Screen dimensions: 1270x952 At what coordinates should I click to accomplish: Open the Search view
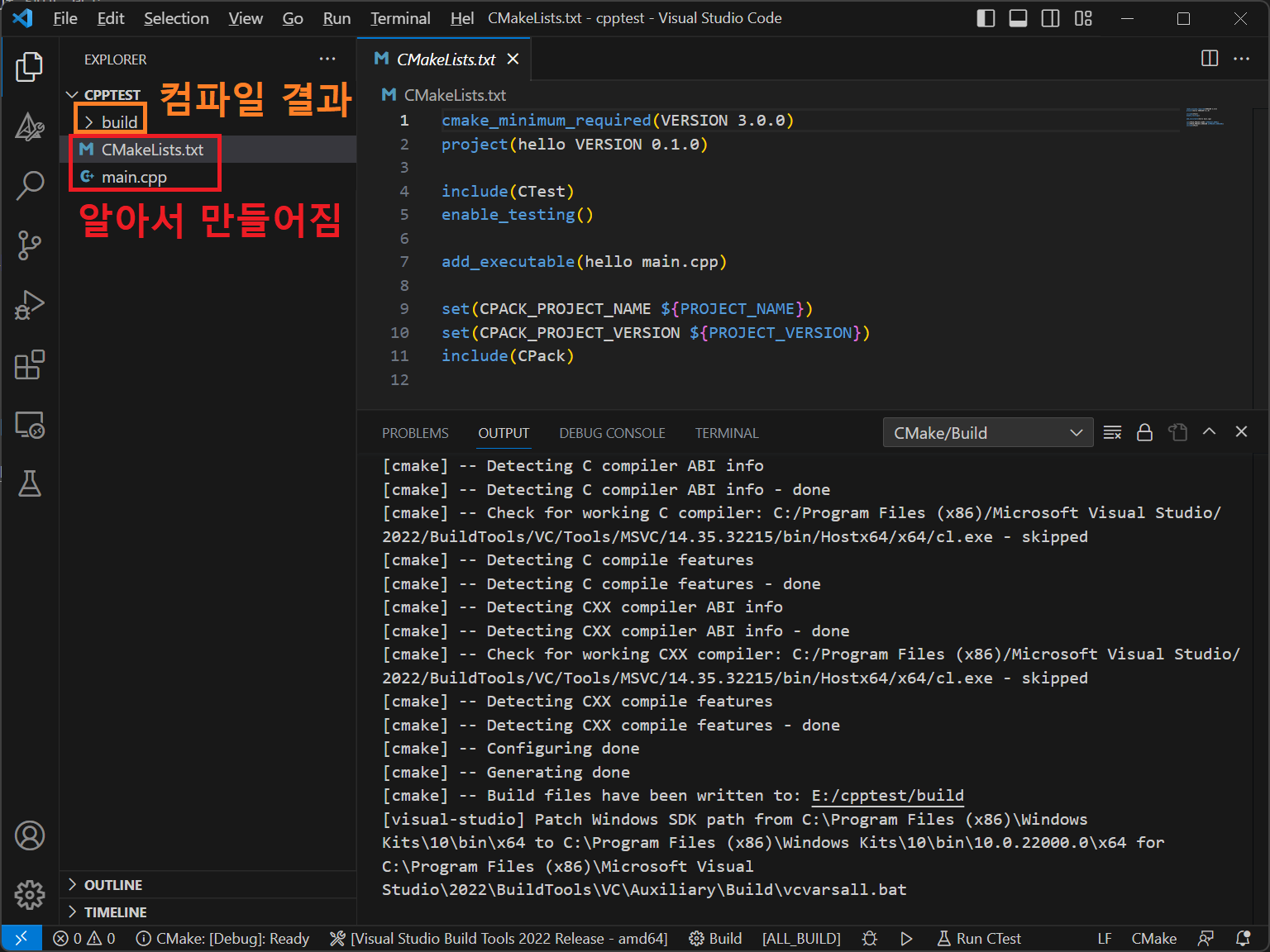(x=30, y=186)
